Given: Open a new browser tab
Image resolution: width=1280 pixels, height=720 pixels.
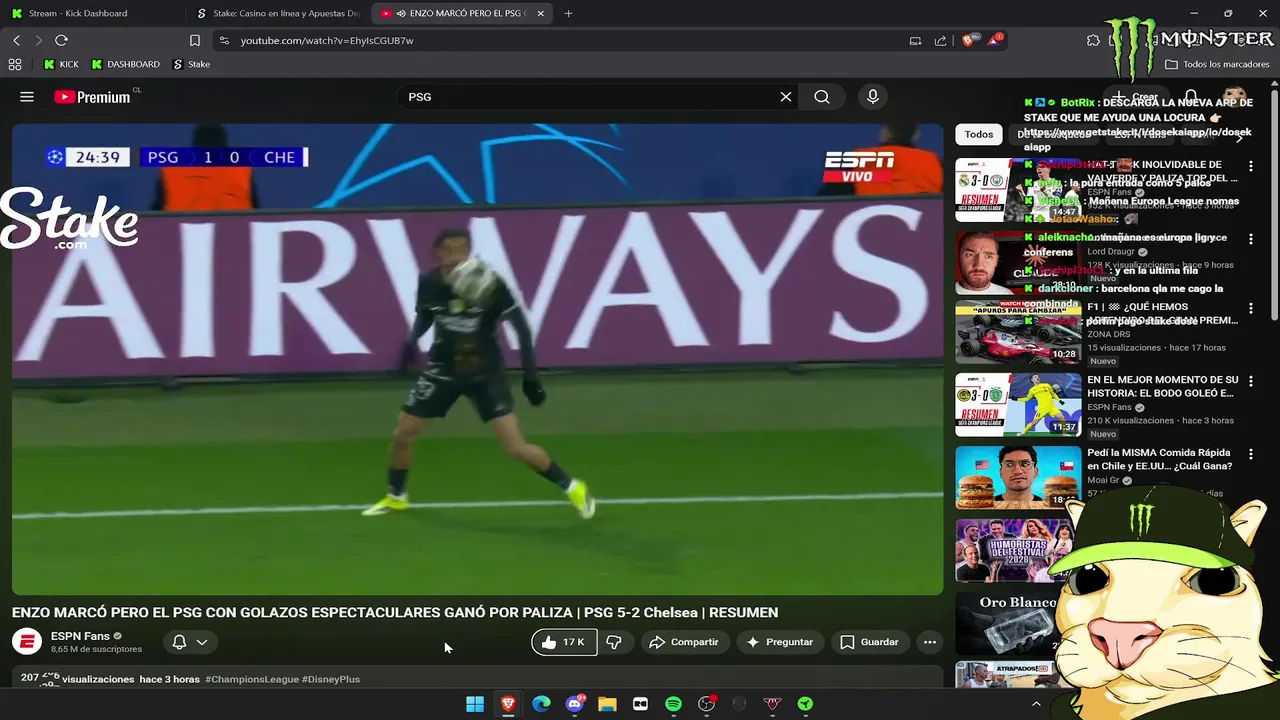Looking at the screenshot, I should point(568,13).
